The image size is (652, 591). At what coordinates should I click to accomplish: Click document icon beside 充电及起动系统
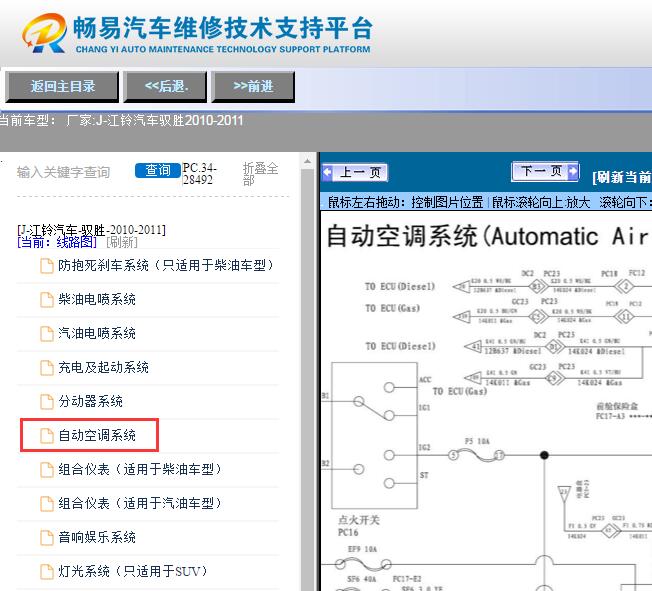click(47, 368)
